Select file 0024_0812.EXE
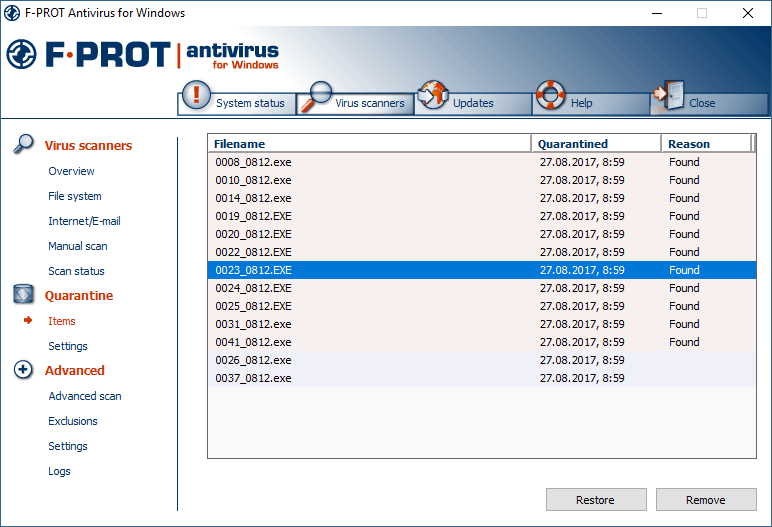 (482, 288)
